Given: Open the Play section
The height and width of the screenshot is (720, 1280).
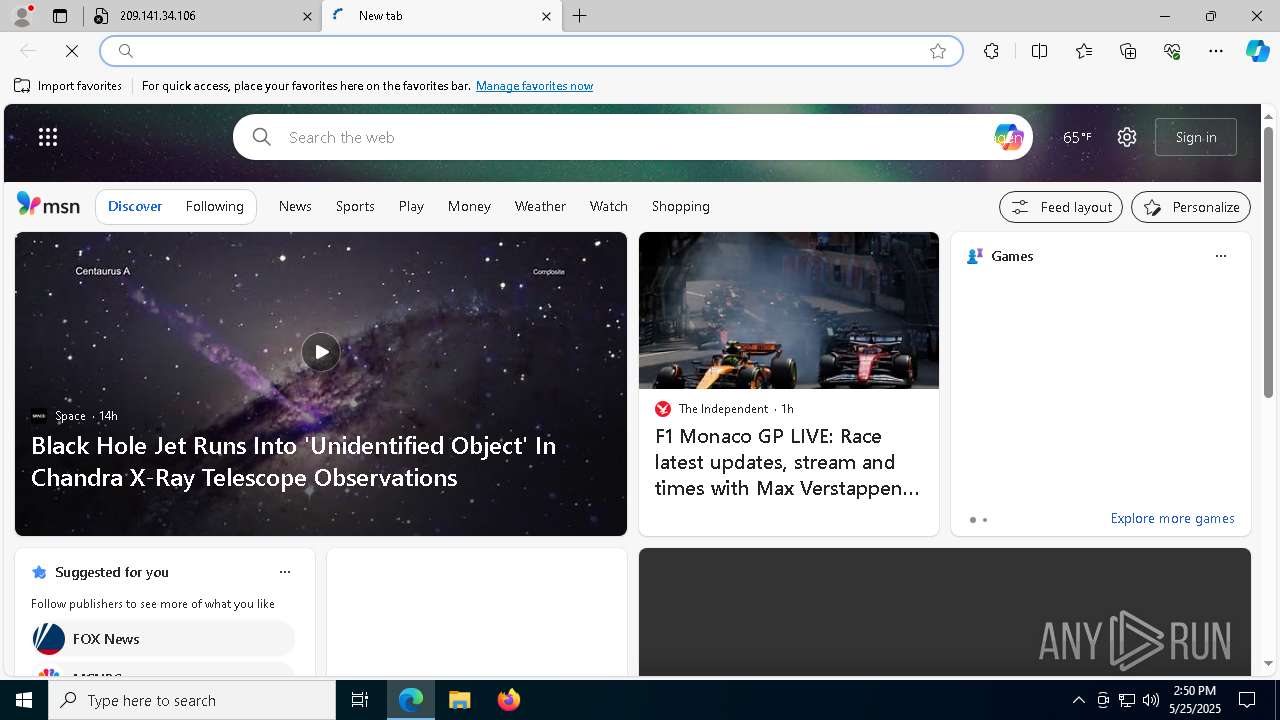Looking at the screenshot, I should pos(411,206).
